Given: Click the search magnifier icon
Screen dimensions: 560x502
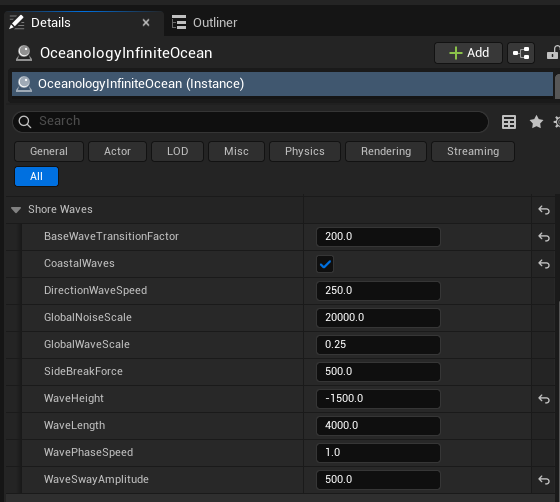Looking at the screenshot, I should (x=25, y=122).
